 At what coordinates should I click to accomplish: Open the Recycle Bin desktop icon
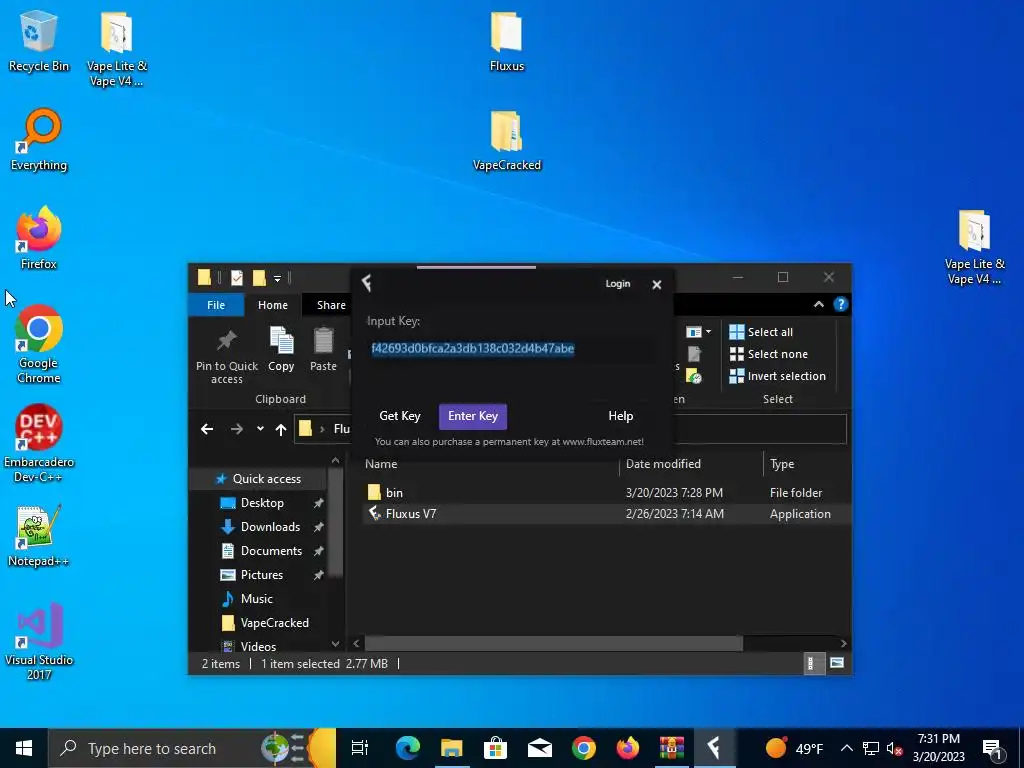[x=39, y=40]
